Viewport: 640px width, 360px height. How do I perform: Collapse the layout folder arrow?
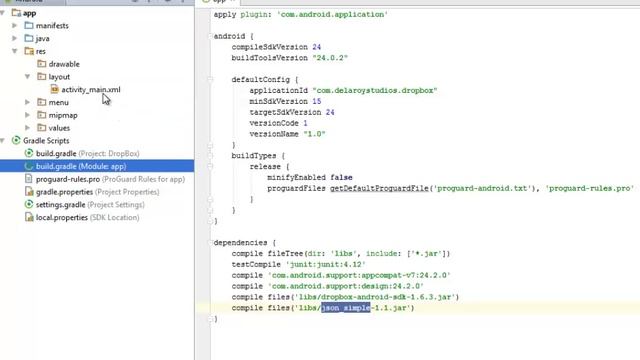click(x=27, y=76)
